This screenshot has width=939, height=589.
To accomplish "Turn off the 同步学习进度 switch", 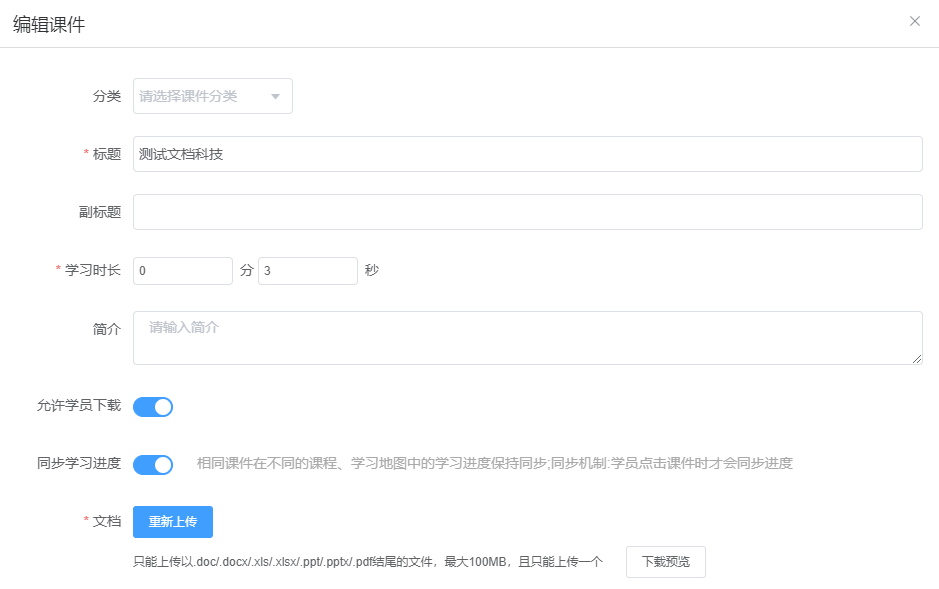I will click(153, 464).
